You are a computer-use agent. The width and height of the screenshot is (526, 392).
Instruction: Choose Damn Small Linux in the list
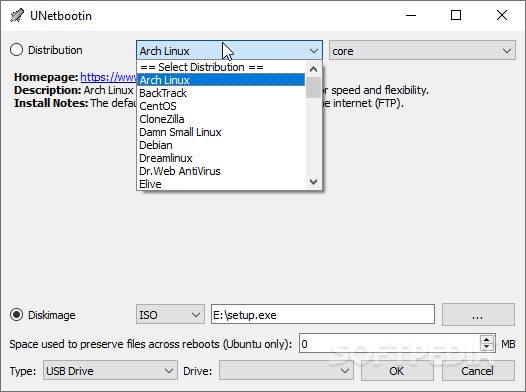click(221, 132)
